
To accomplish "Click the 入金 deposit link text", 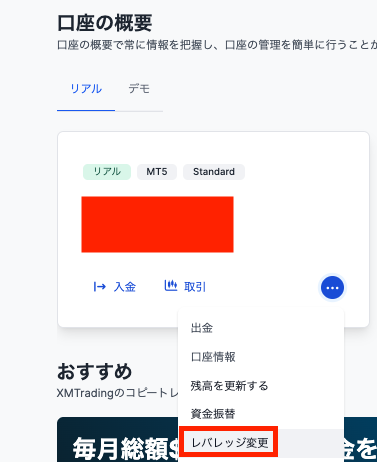I will tap(125, 287).
